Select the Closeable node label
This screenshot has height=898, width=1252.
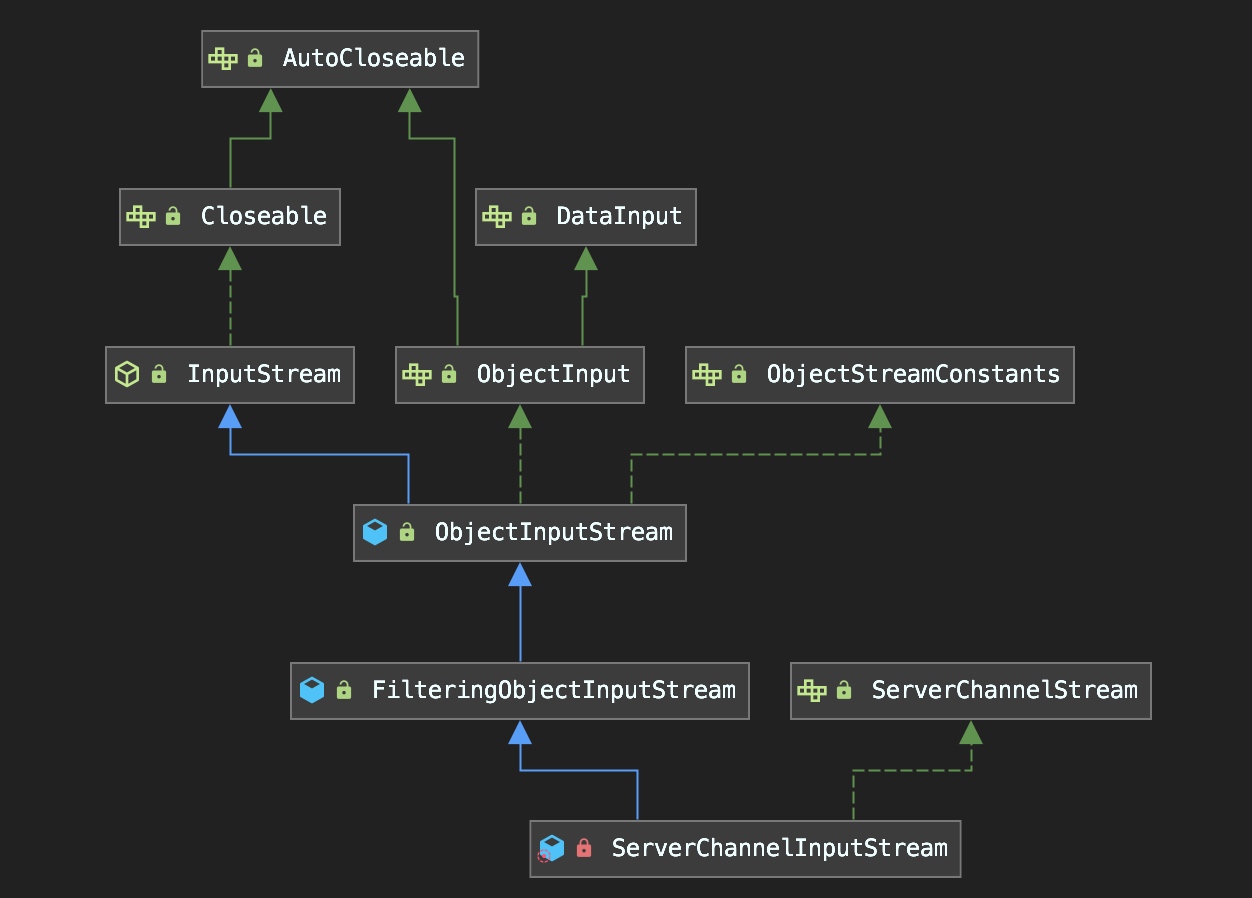coord(264,216)
